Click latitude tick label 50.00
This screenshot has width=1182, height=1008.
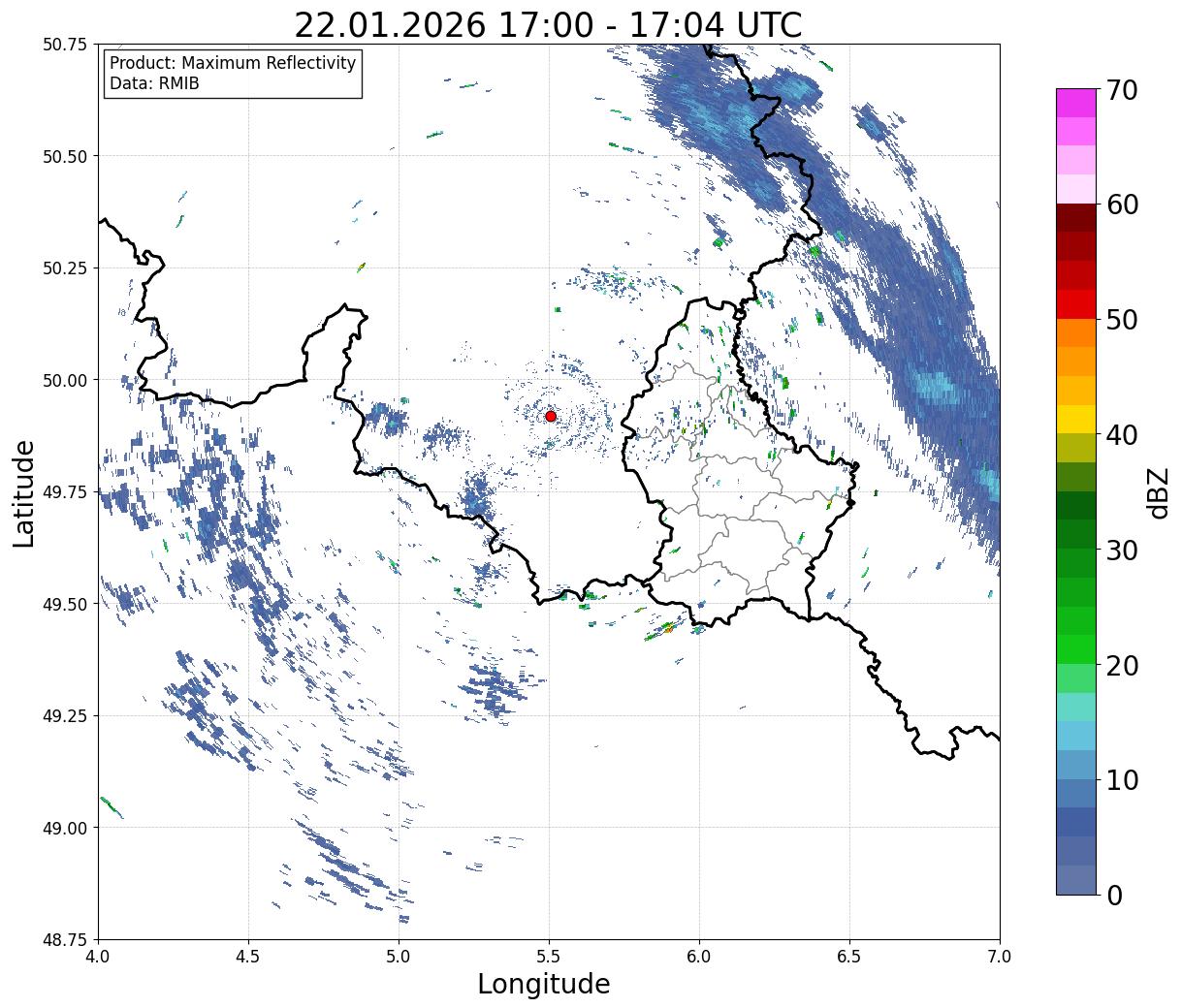[65, 380]
